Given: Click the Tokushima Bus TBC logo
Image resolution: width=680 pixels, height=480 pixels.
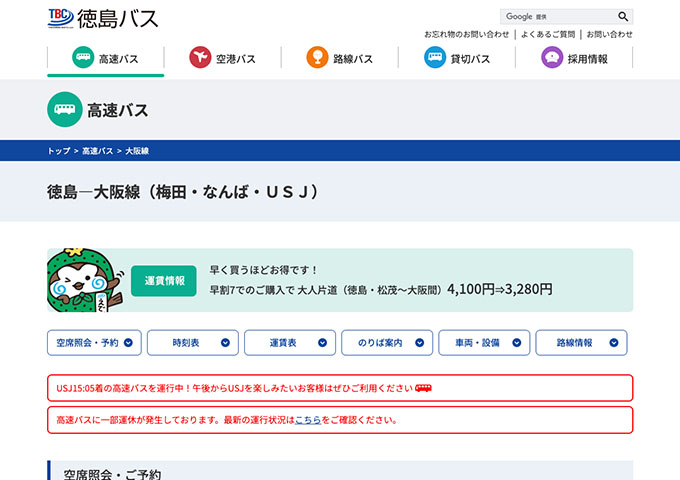Looking at the screenshot, I should (103, 18).
